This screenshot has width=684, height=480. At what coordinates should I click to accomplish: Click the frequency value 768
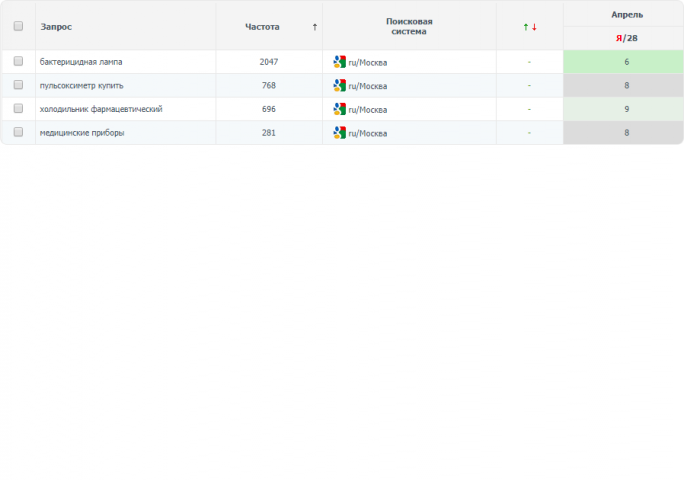(x=269, y=86)
